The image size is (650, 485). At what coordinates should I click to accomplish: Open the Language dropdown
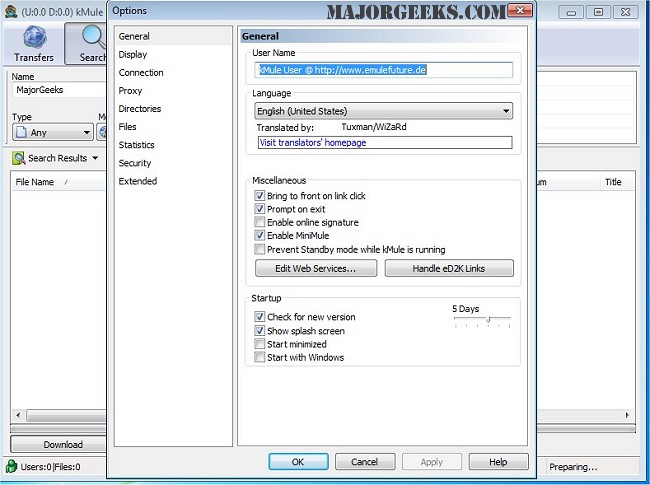click(x=383, y=111)
